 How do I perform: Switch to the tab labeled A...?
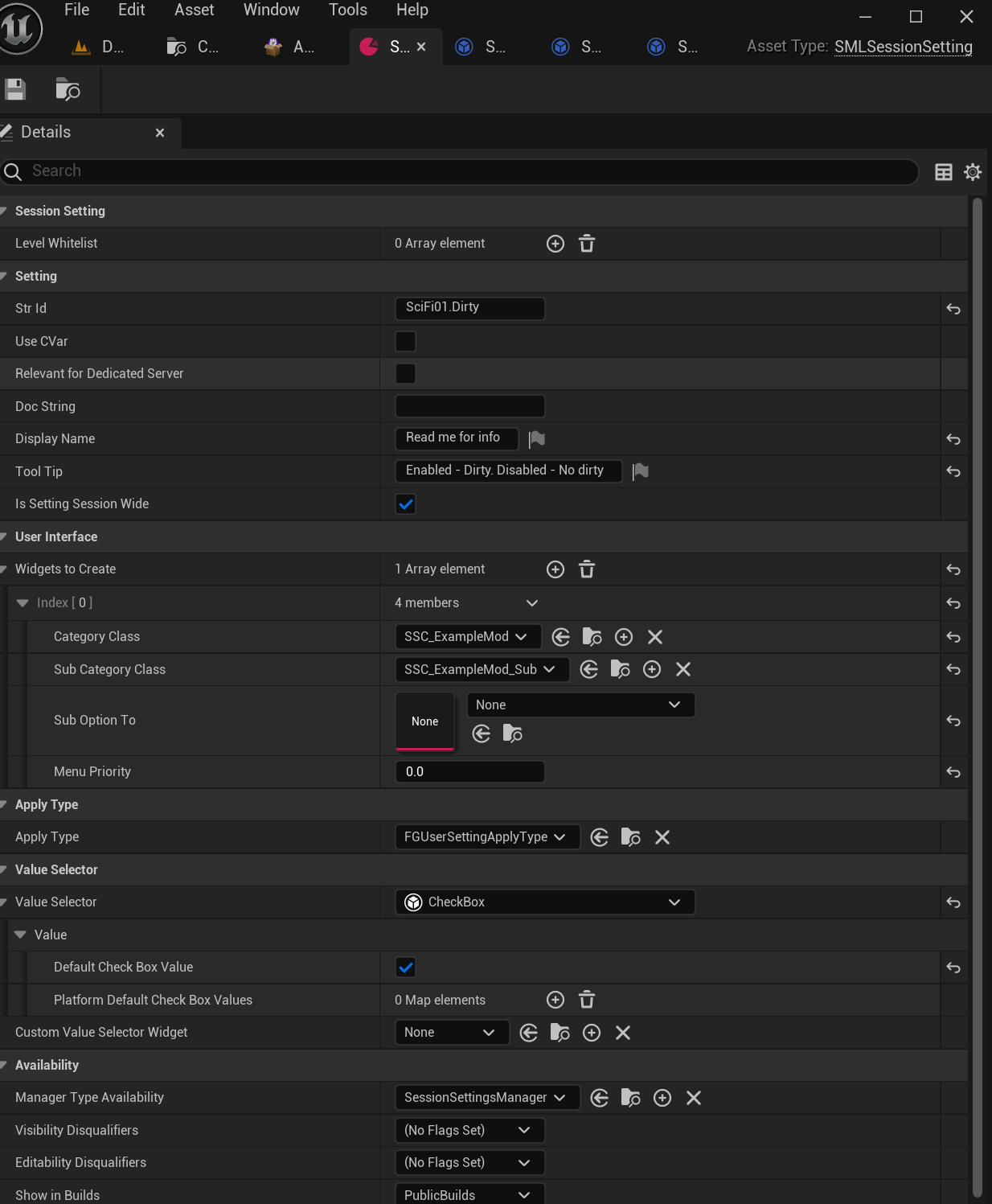(x=291, y=47)
